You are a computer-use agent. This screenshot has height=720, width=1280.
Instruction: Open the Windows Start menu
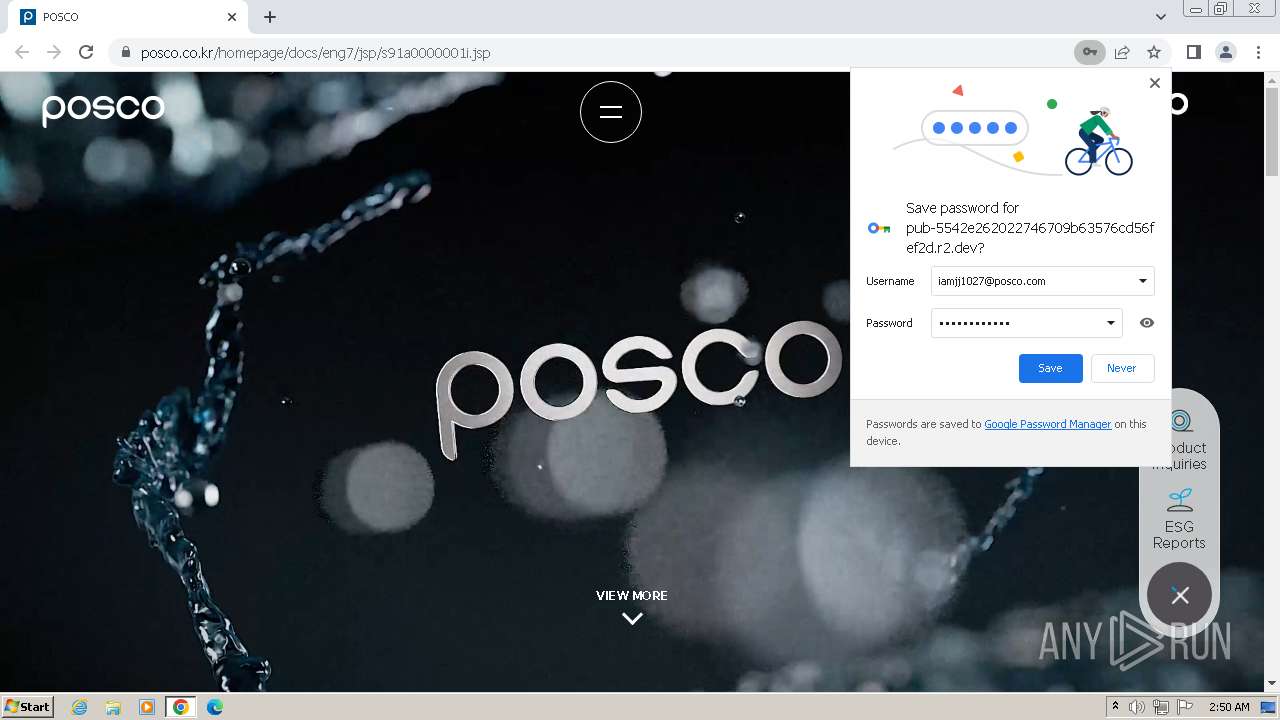pos(28,707)
